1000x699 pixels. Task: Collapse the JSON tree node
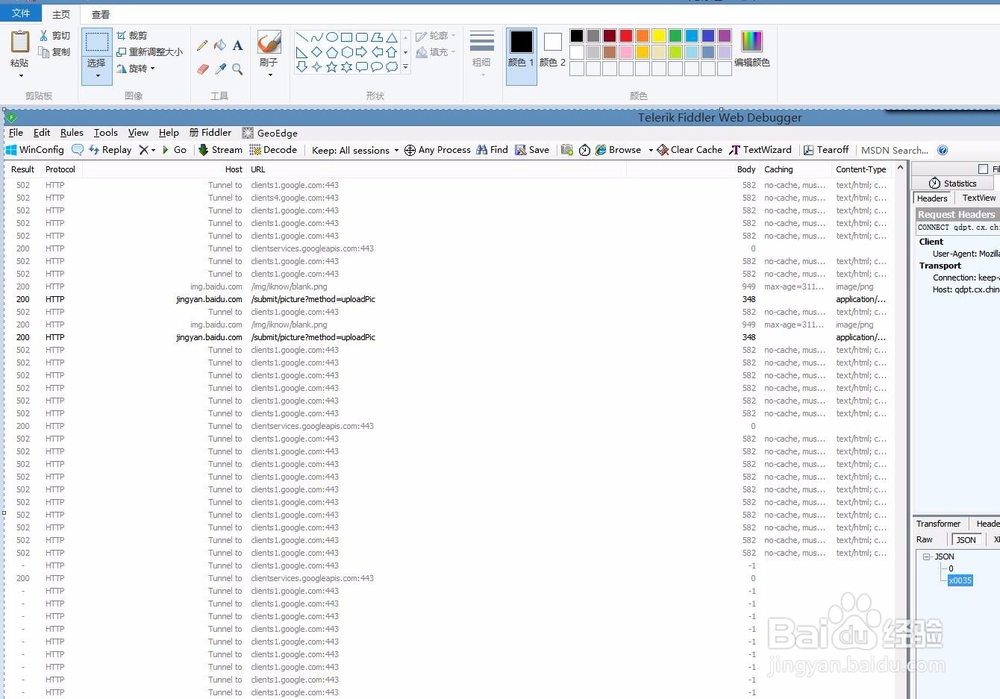(926, 557)
